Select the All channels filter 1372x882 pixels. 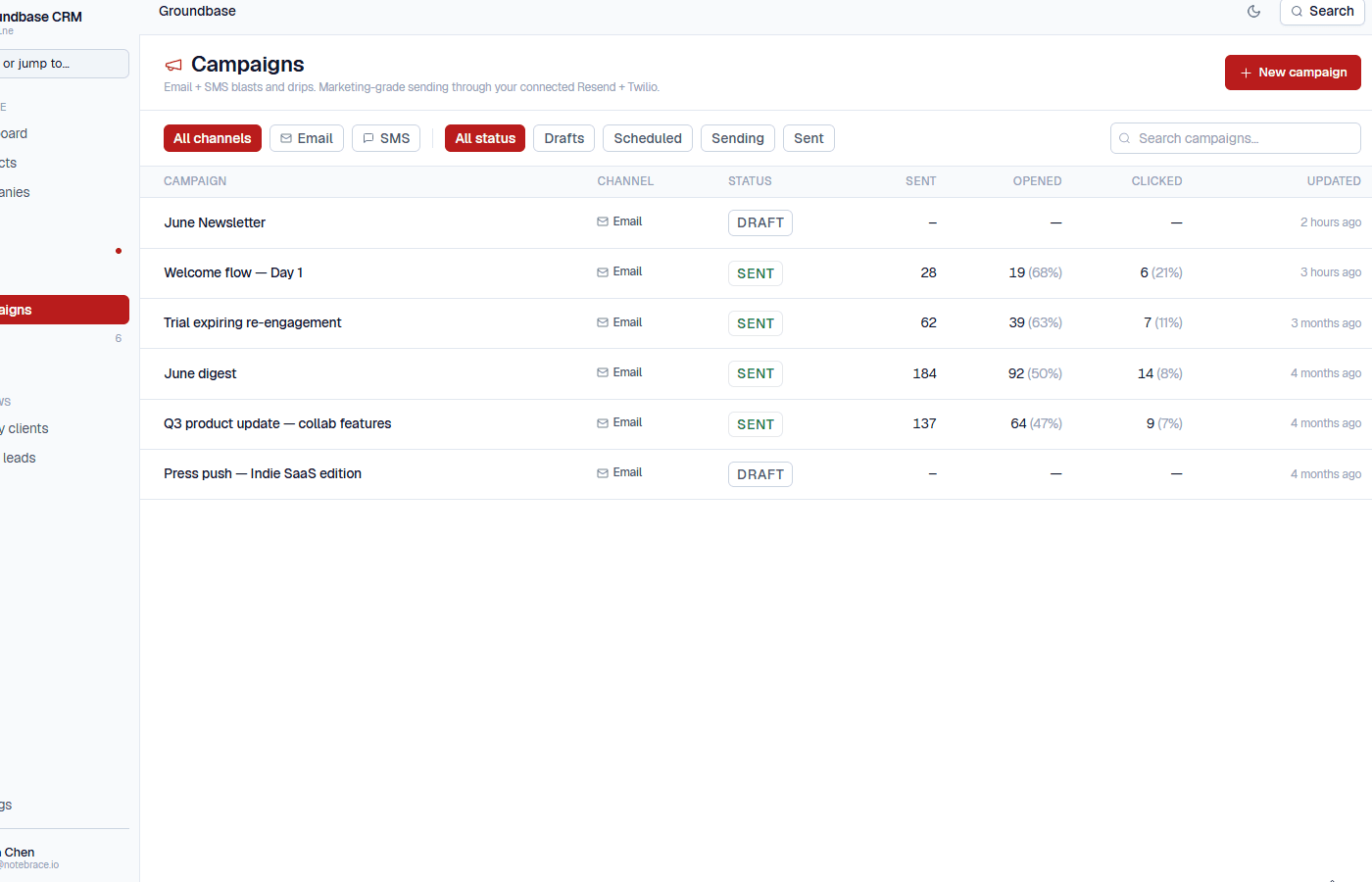point(213,138)
